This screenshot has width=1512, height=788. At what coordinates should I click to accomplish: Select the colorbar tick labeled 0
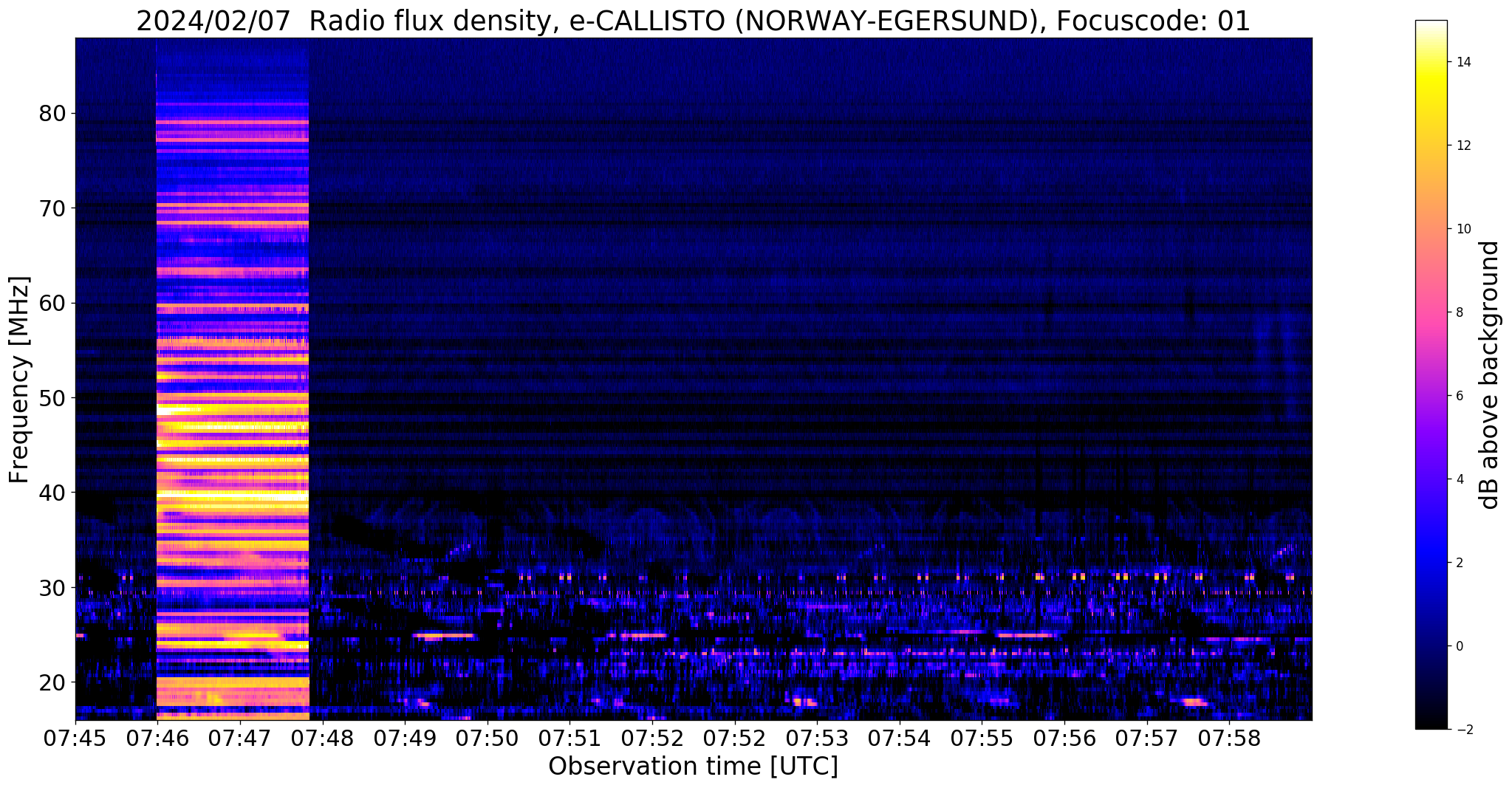coord(1459,646)
